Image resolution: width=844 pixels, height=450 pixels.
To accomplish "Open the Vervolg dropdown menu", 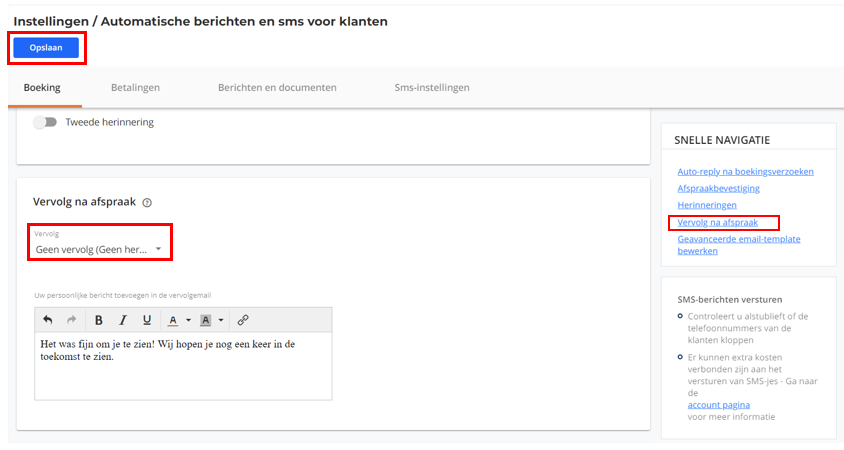I will click(x=99, y=249).
